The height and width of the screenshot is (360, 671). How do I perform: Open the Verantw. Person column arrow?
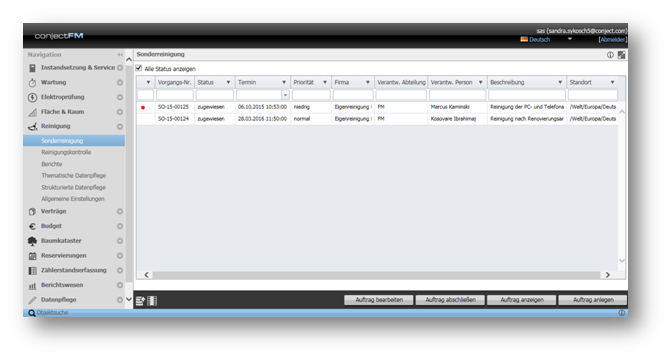[481, 82]
